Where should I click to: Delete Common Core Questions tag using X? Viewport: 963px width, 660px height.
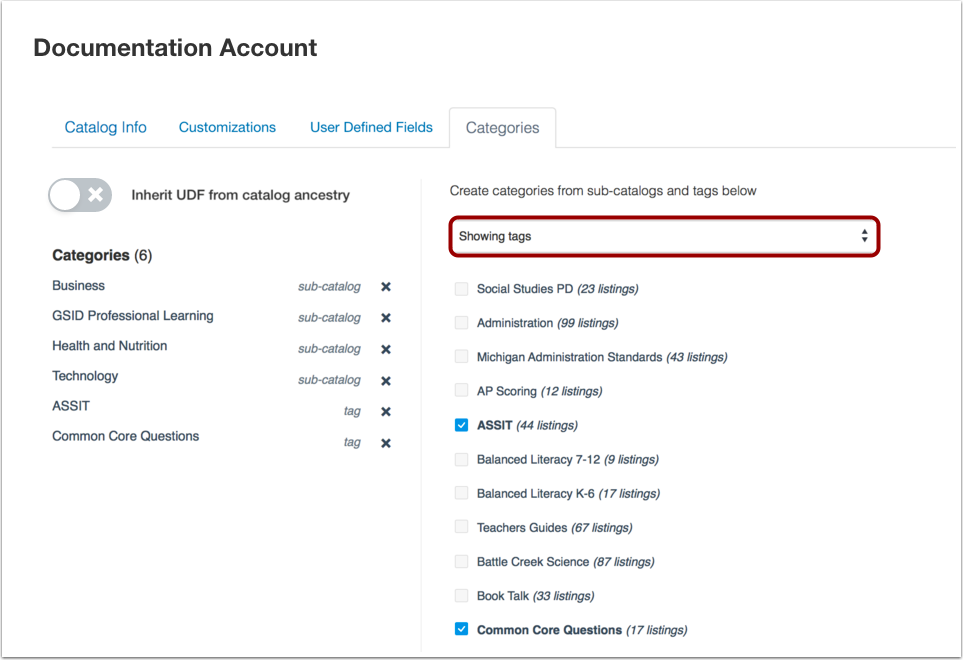pos(385,443)
